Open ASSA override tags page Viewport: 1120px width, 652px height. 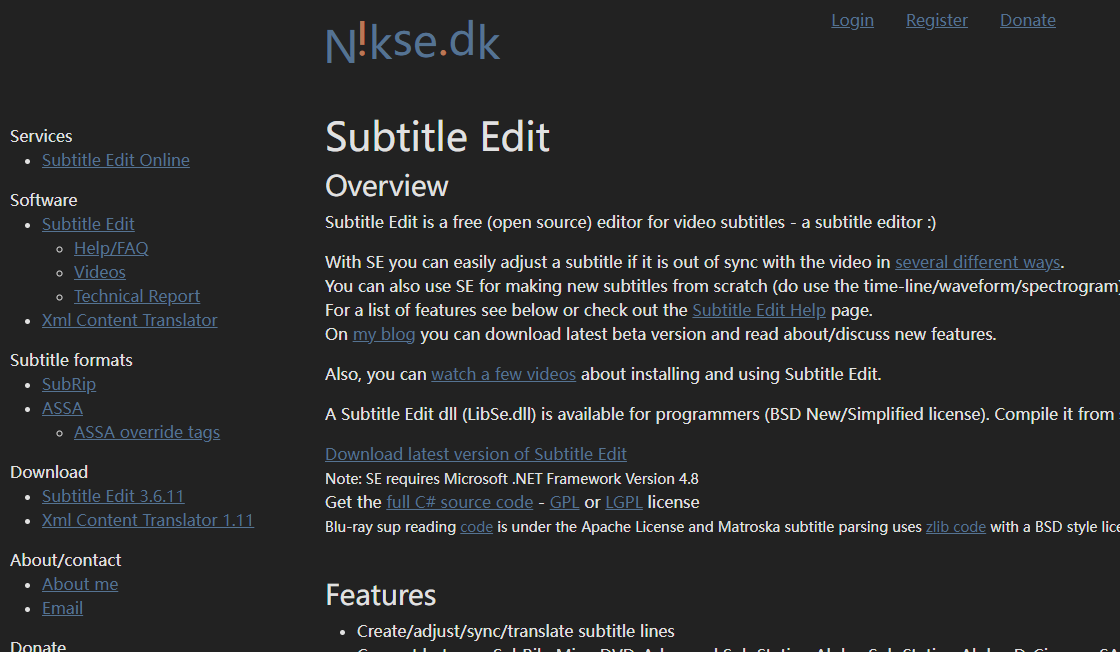pyautogui.click(x=147, y=432)
